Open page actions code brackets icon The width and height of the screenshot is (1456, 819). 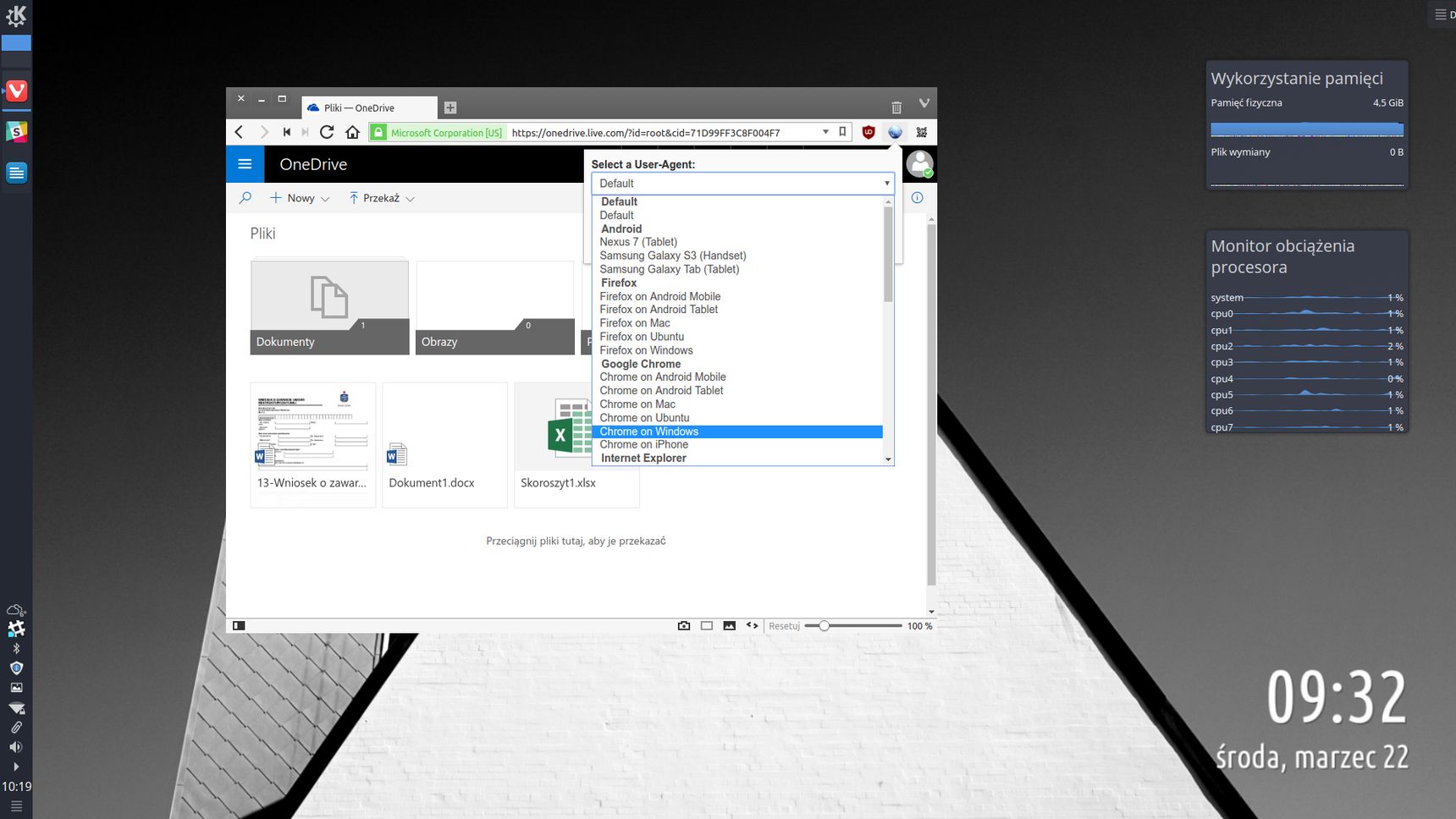pos(752,626)
